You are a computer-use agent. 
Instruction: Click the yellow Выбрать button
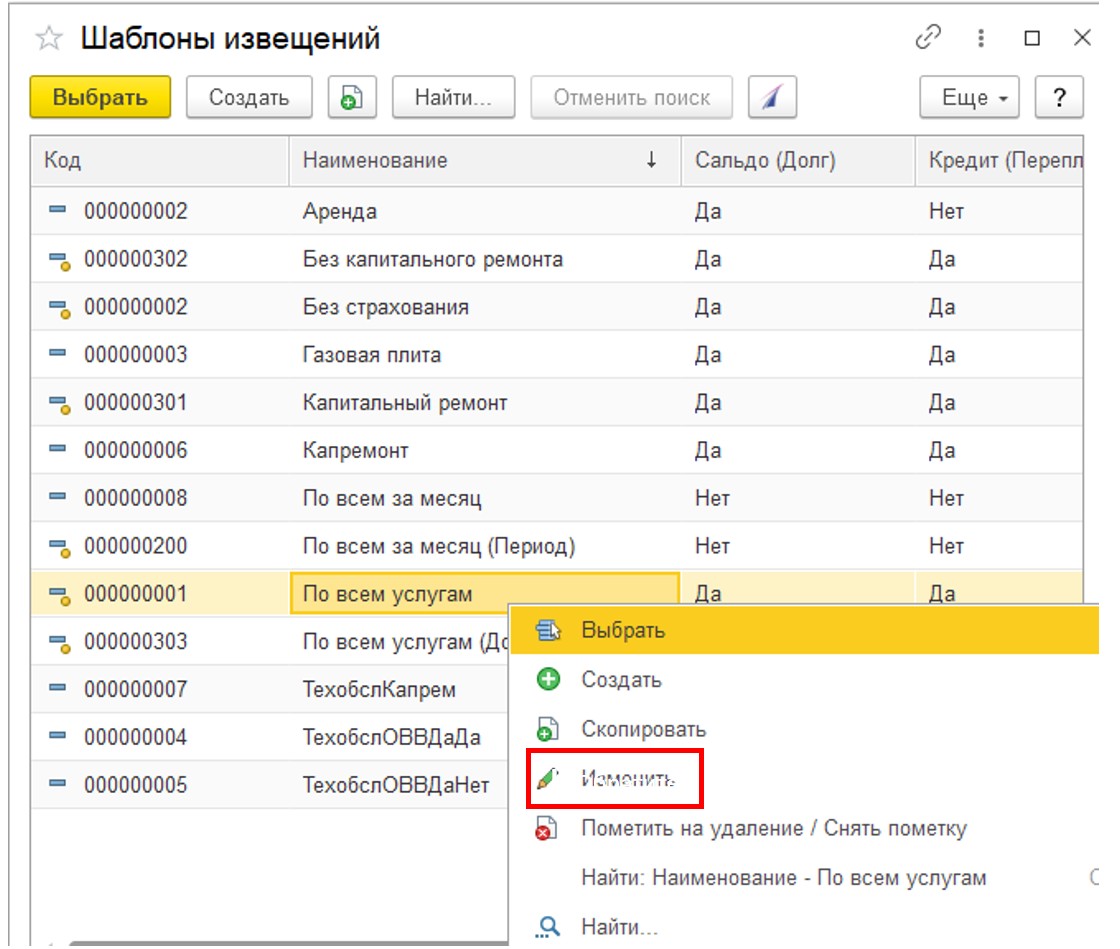click(x=100, y=97)
